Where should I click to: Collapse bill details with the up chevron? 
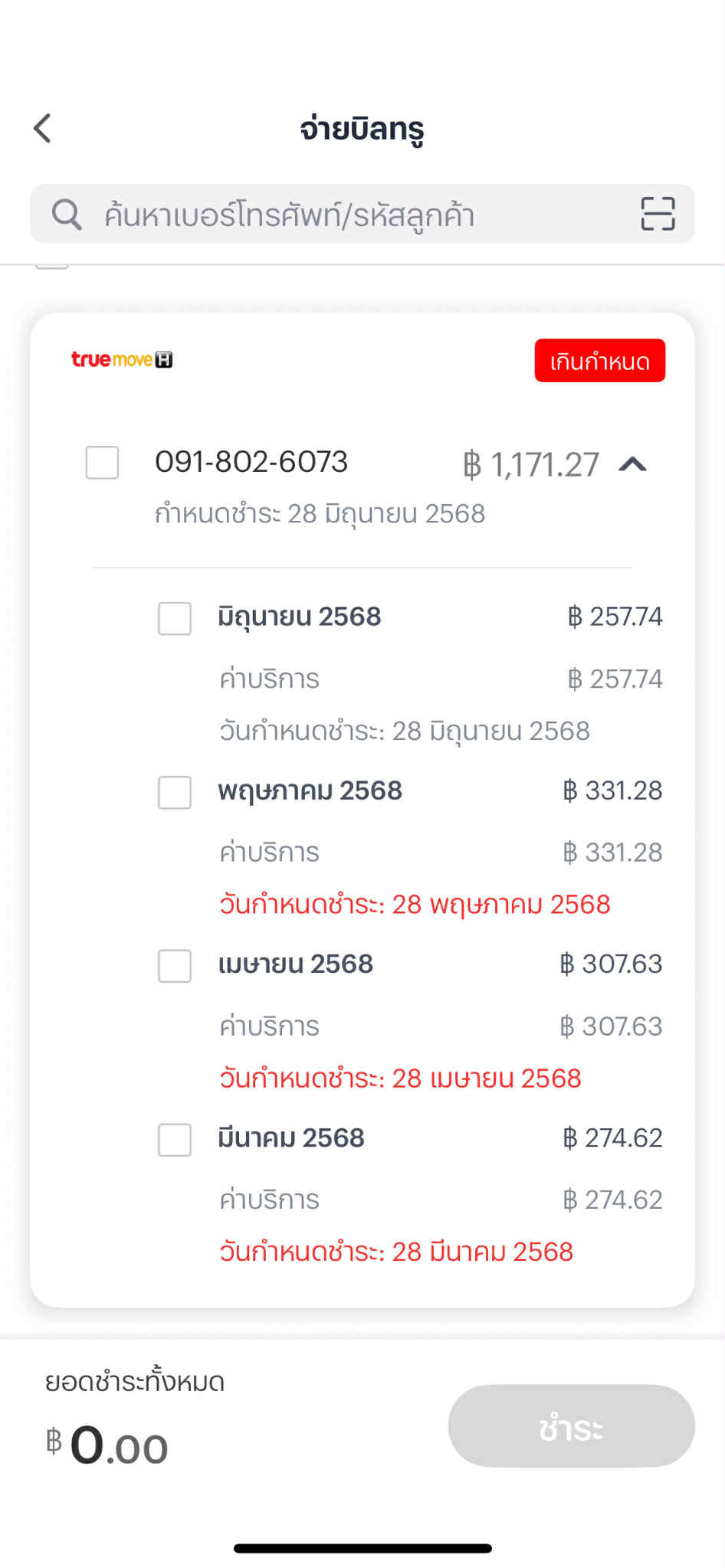[x=633, y=464]
